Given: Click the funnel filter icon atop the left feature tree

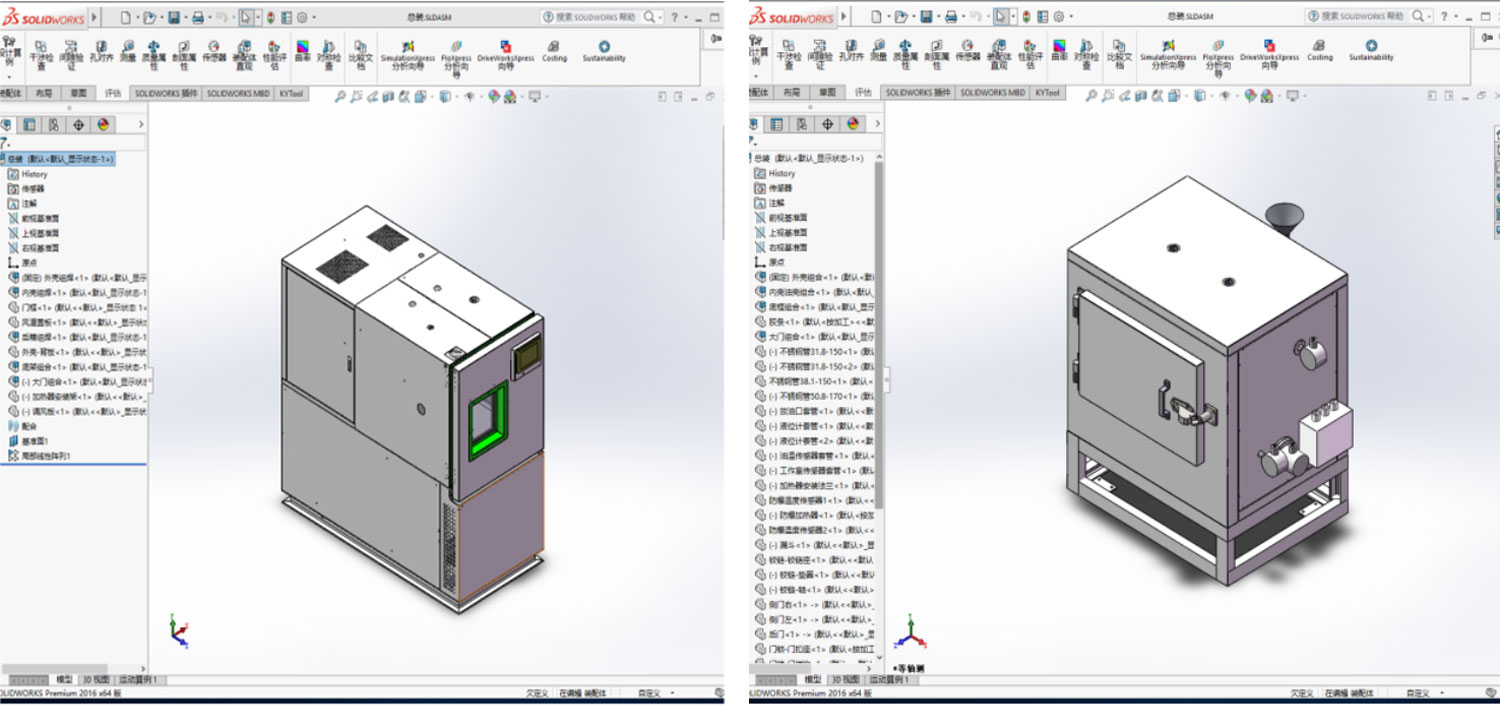Looking at the screenshot, I should pos(5,144).
